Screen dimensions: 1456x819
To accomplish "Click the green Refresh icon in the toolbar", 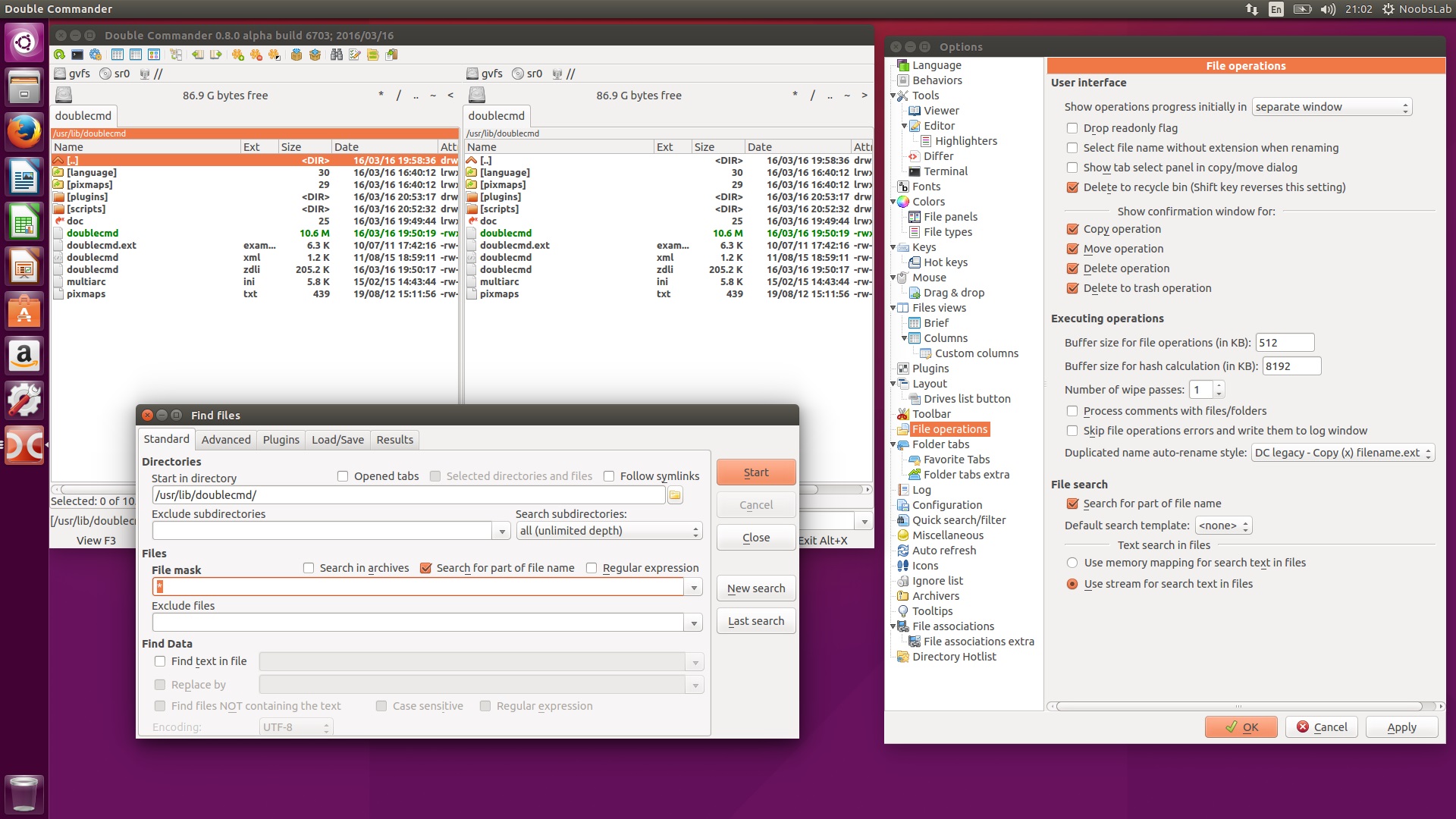I will (x=59, y=55).
